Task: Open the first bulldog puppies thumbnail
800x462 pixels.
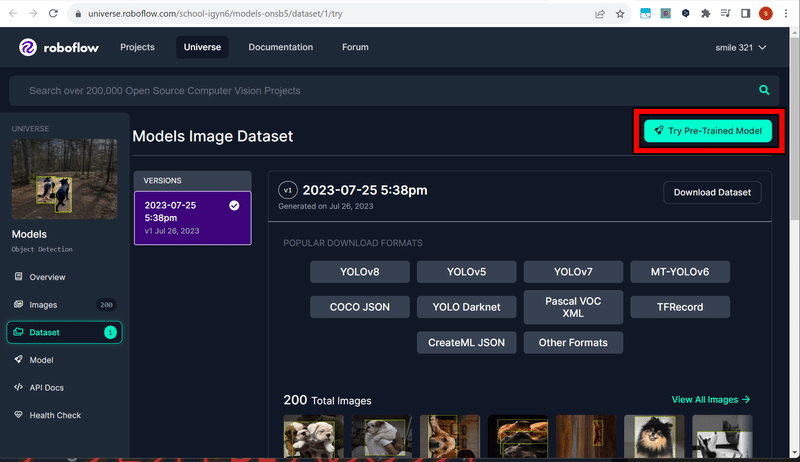Action: [314, 436]
